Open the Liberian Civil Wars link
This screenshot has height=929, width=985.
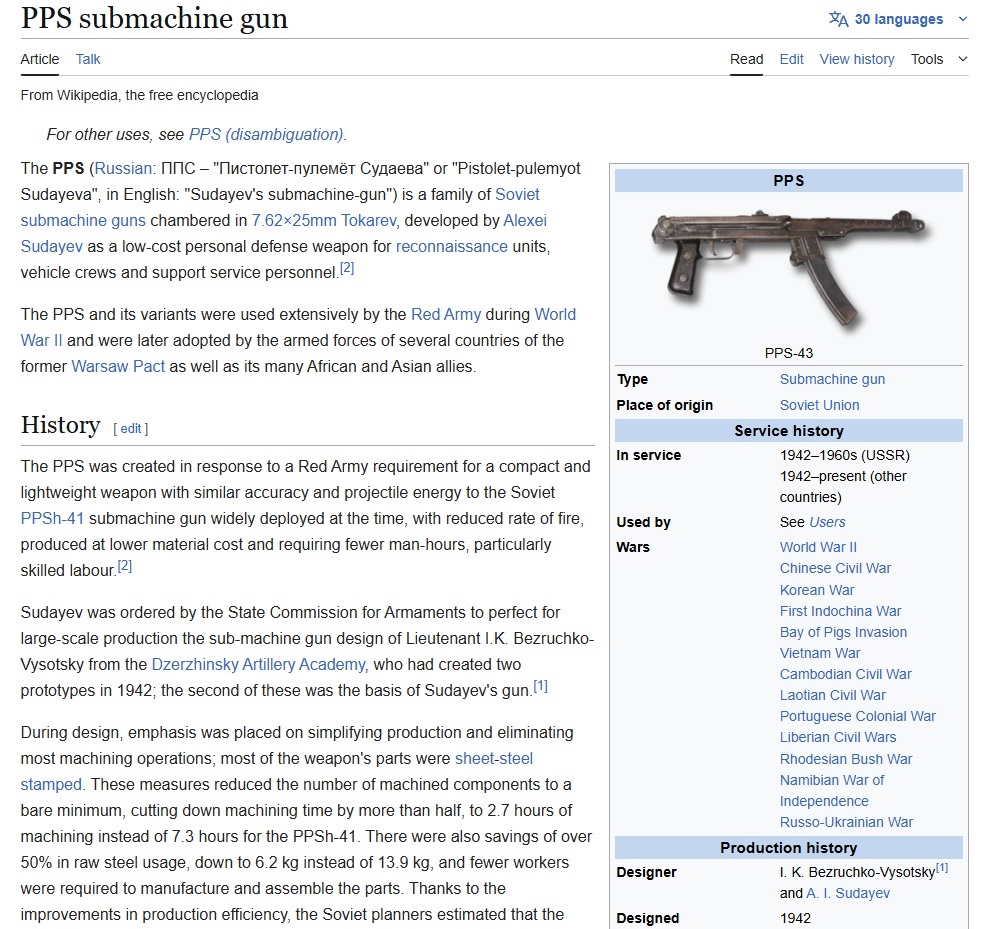pyautogui.click(x=837, y=737)
